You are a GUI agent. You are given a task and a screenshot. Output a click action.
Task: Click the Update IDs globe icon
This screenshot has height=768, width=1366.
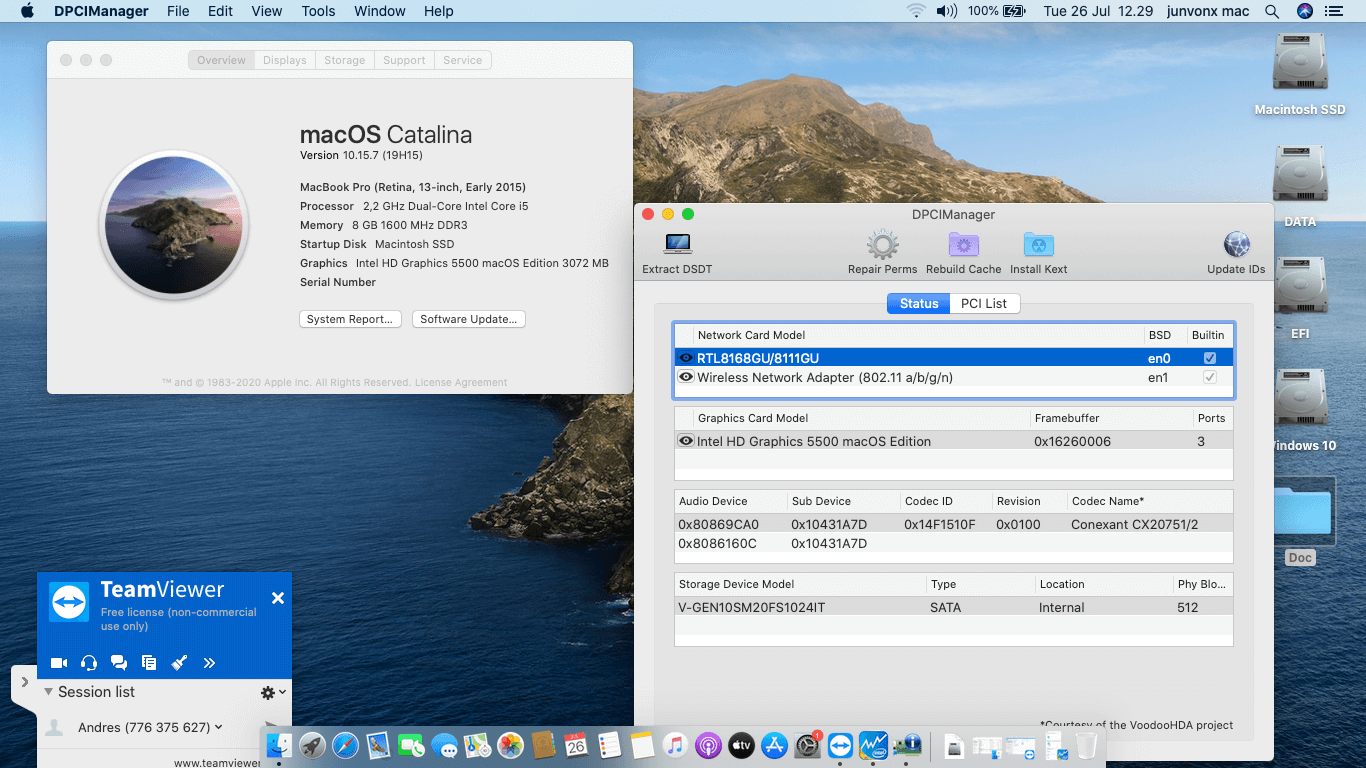click(1236, 244)
